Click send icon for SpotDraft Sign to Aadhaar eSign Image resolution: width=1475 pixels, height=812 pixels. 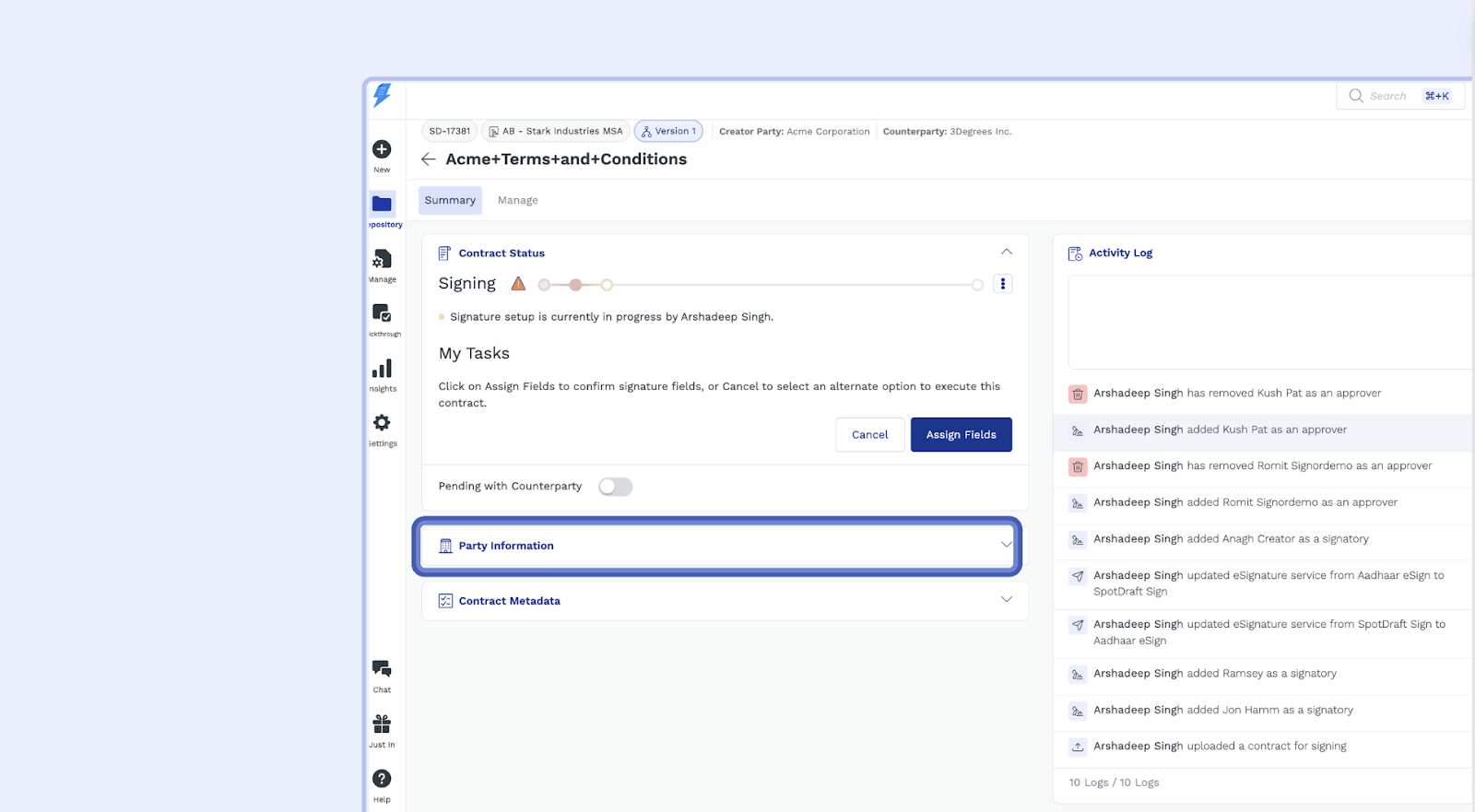pyautogui.click(x=1078, y=625)
